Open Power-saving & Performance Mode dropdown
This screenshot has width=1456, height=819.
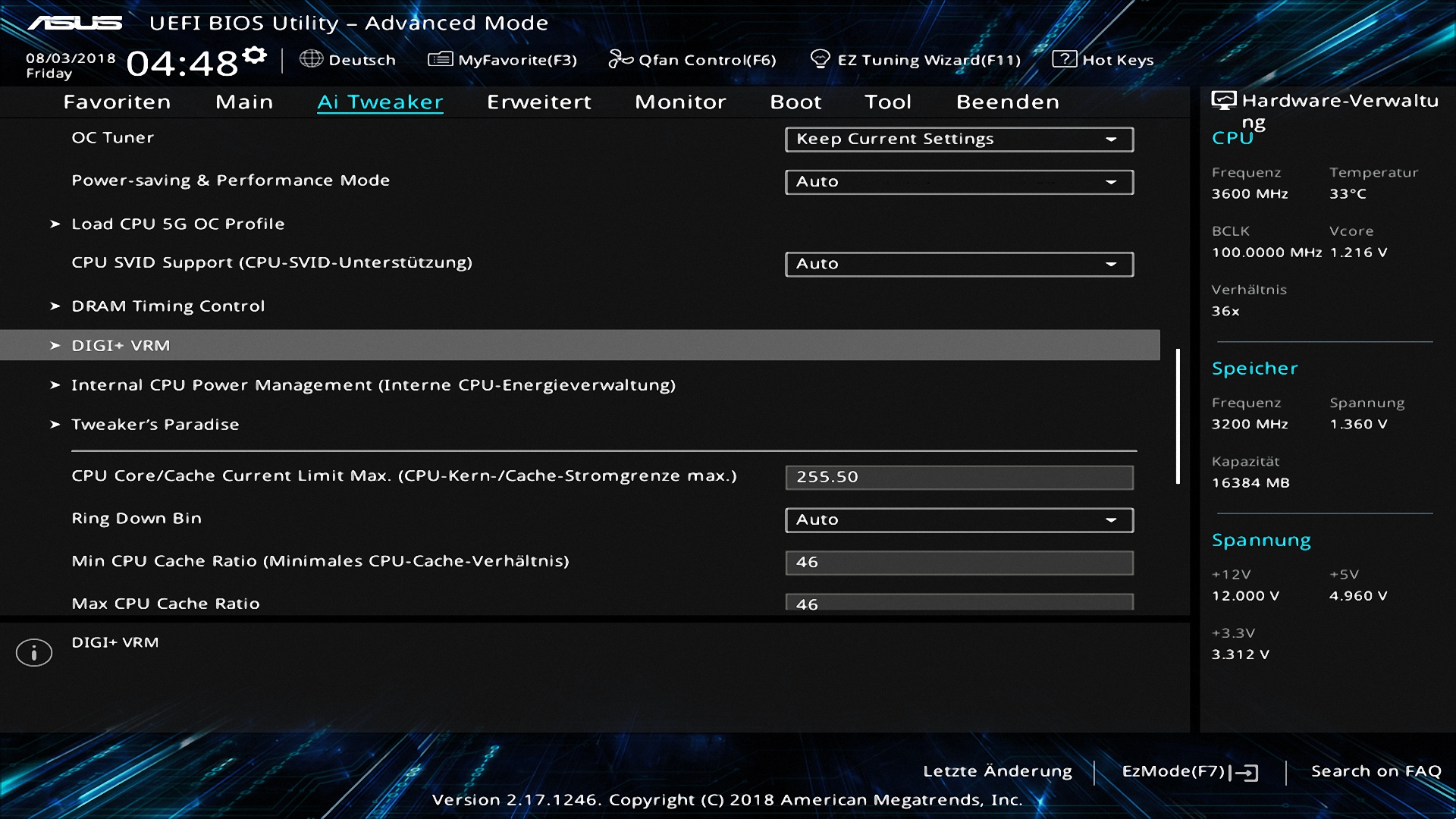click(959, 182)
